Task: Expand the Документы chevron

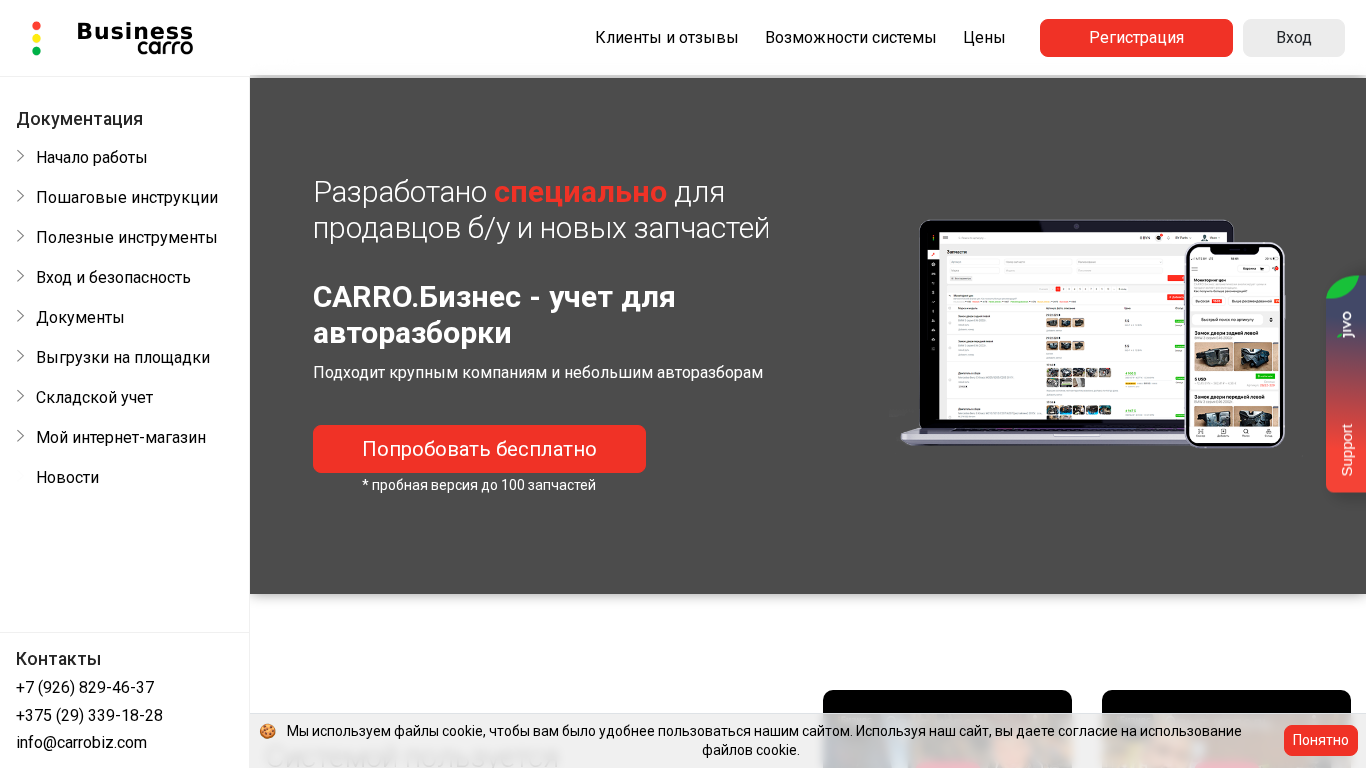Action: point(21,316)
